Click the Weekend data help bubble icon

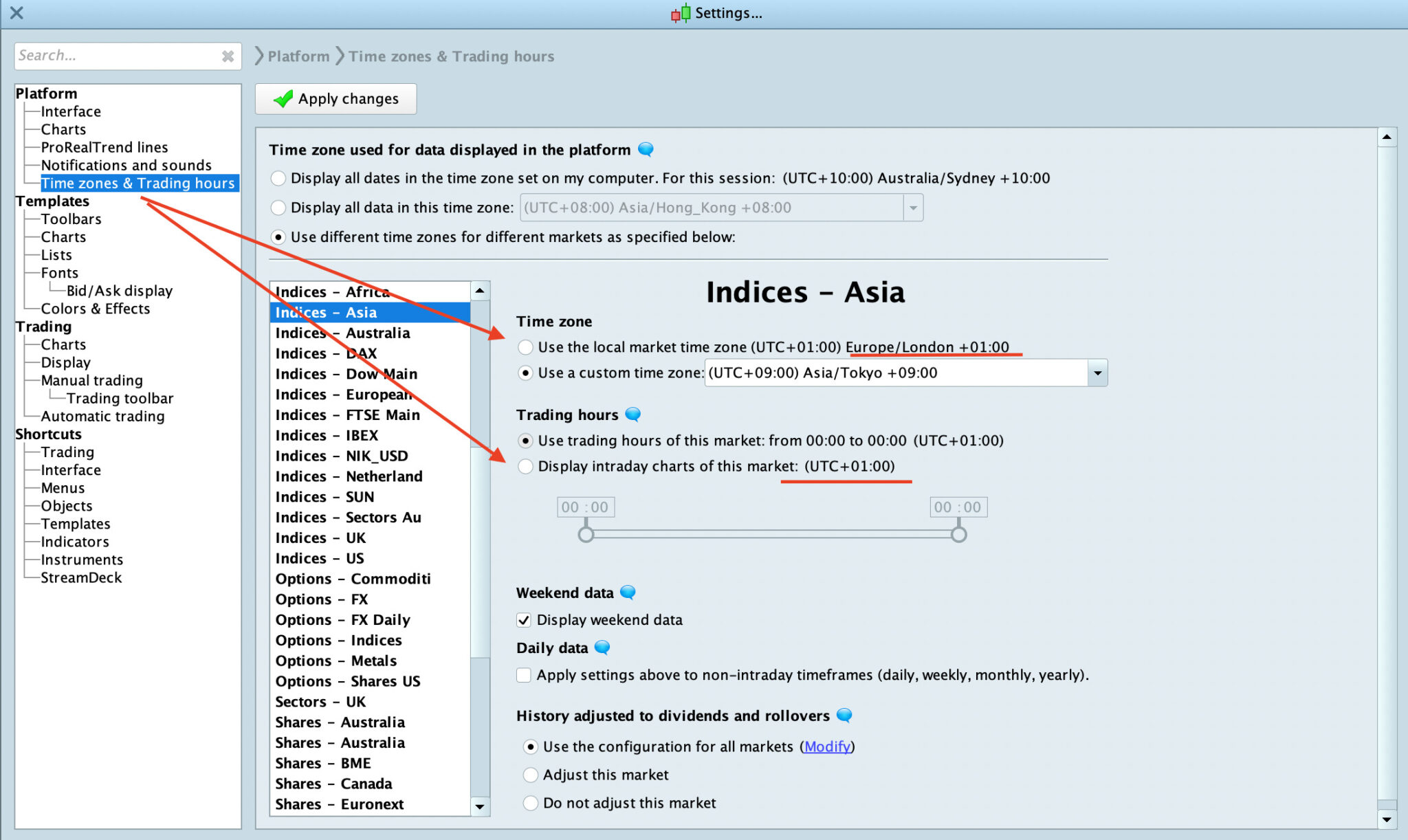[628, 593]
